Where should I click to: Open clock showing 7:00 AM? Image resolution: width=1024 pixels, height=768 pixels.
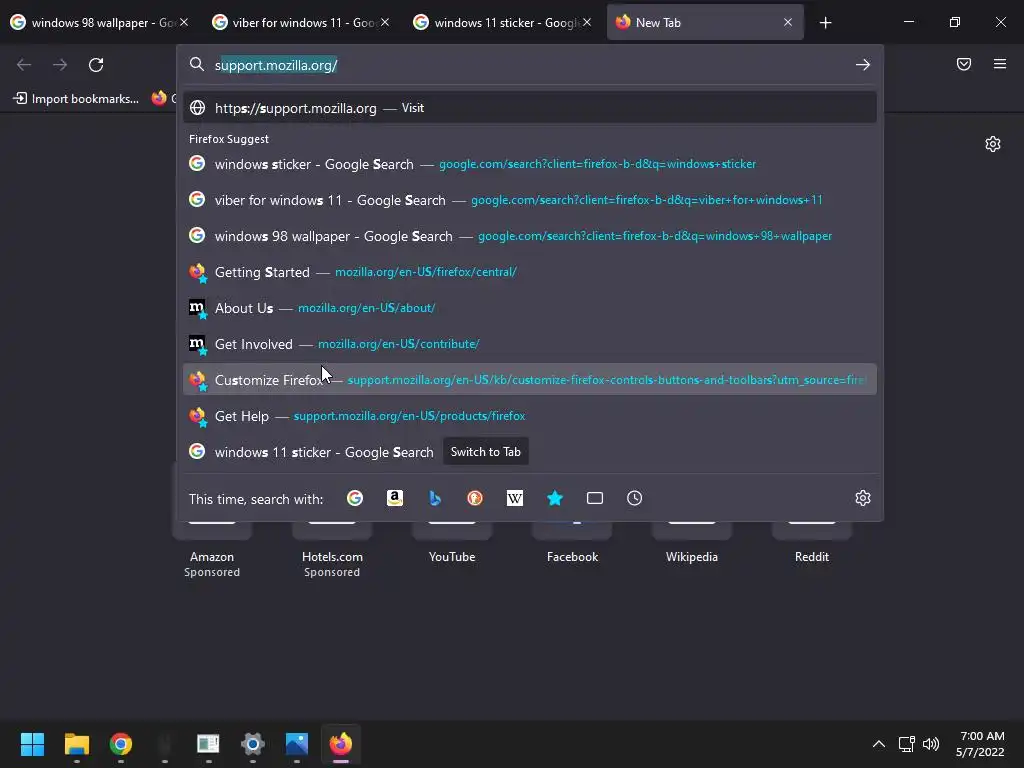click(x=980, y=744)
